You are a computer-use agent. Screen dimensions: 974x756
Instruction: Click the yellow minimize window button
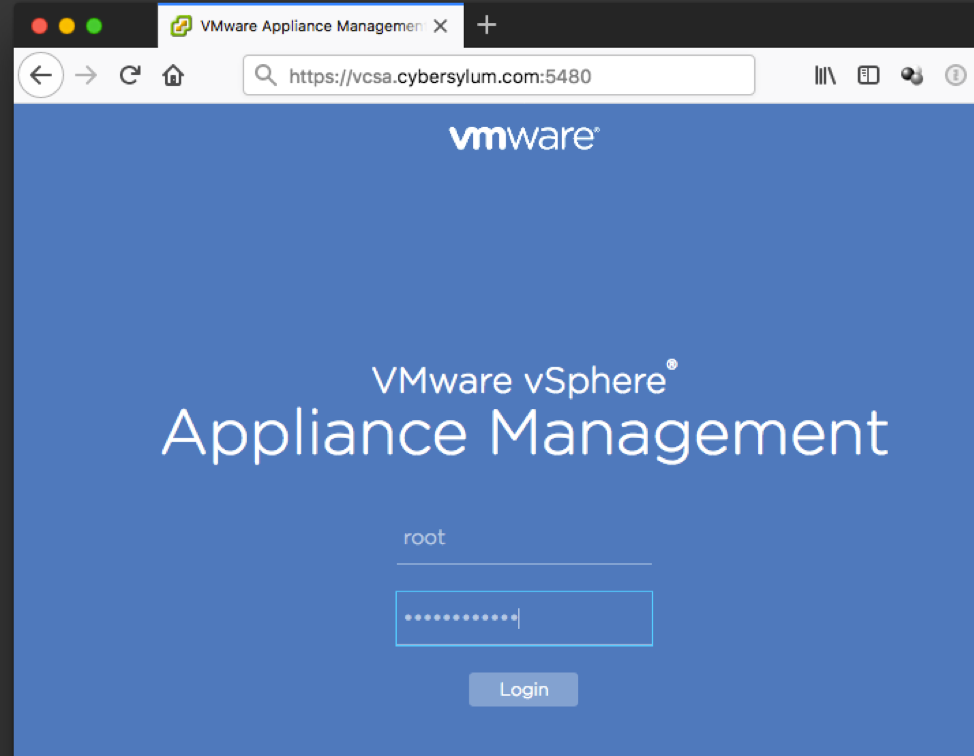(x=67, y=26)
